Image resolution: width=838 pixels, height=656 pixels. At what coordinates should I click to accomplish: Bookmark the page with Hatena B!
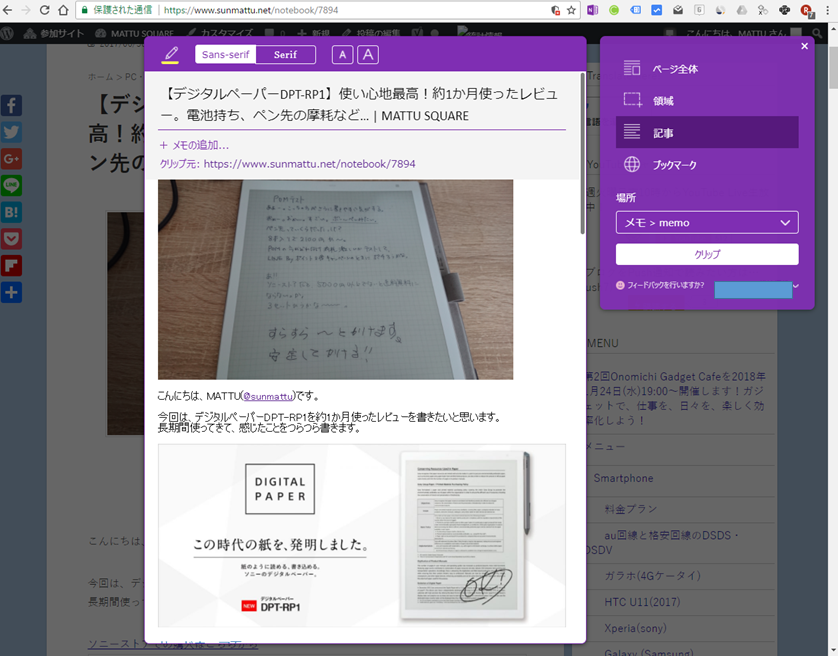tap(11, 212)
